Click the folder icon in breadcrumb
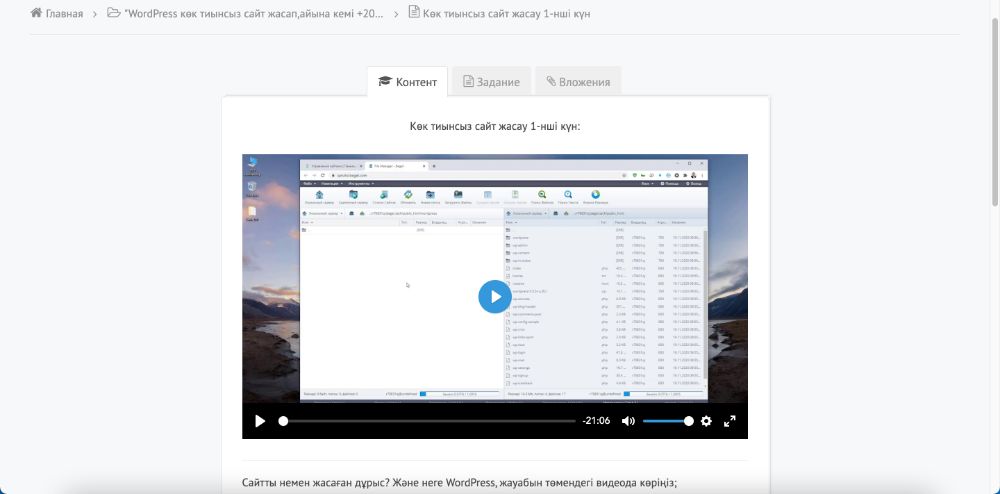This screenshot has height=494, width=1000. 114,13
